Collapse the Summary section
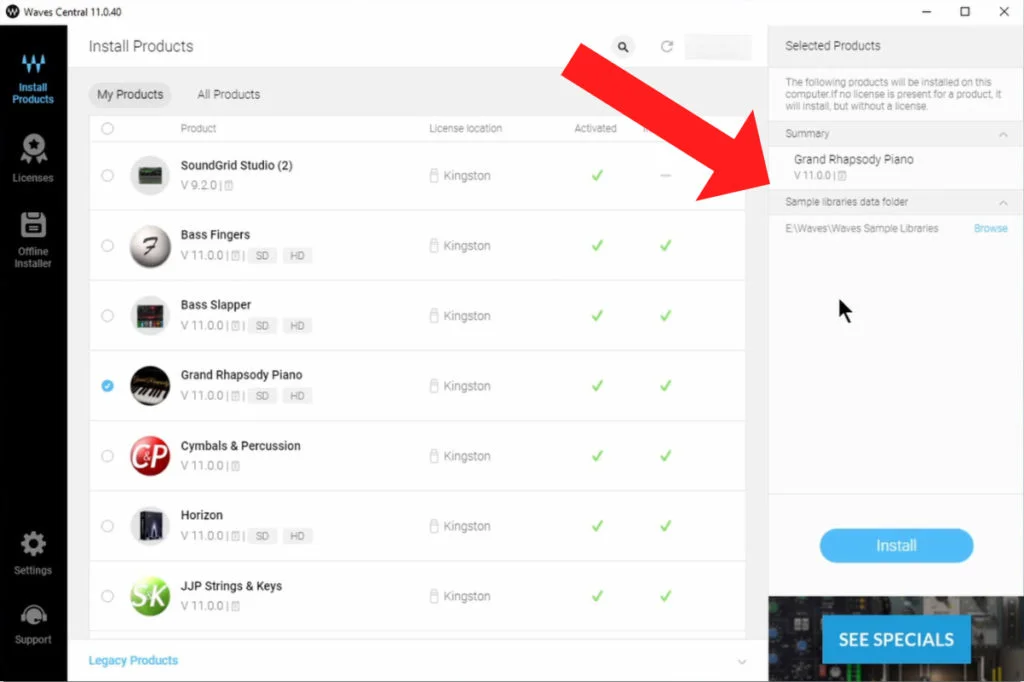The height and width of the screenshot is (682, 1024). 1003,134
